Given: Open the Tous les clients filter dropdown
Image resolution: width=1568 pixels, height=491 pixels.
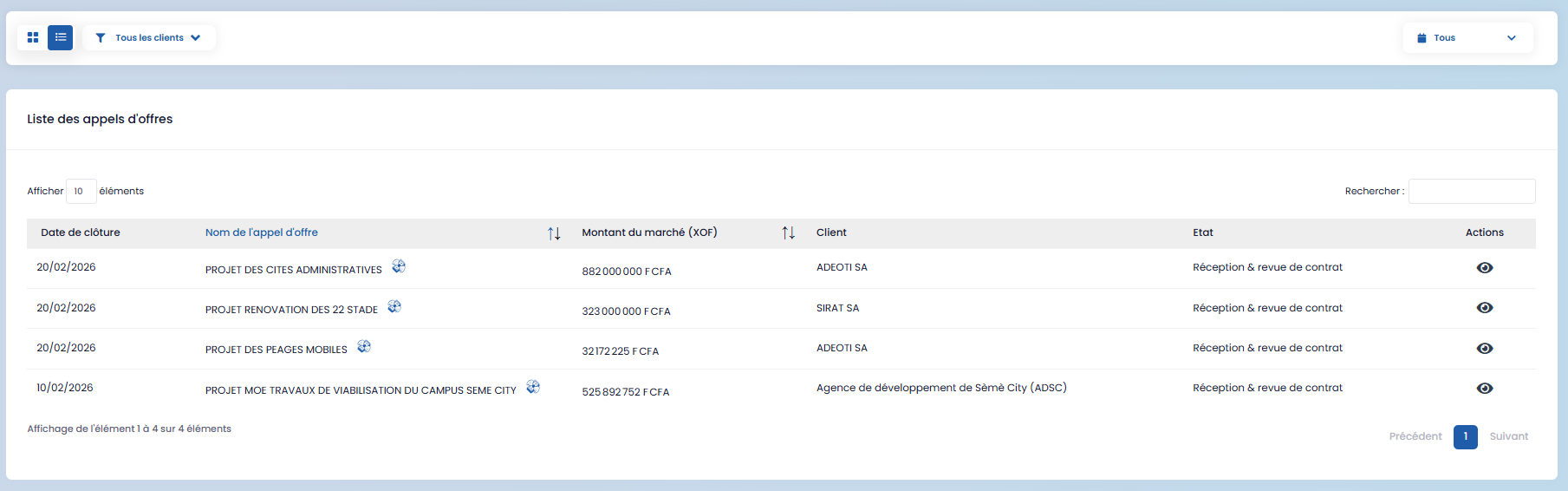Looking at the screenshot, I should (149, 38).
